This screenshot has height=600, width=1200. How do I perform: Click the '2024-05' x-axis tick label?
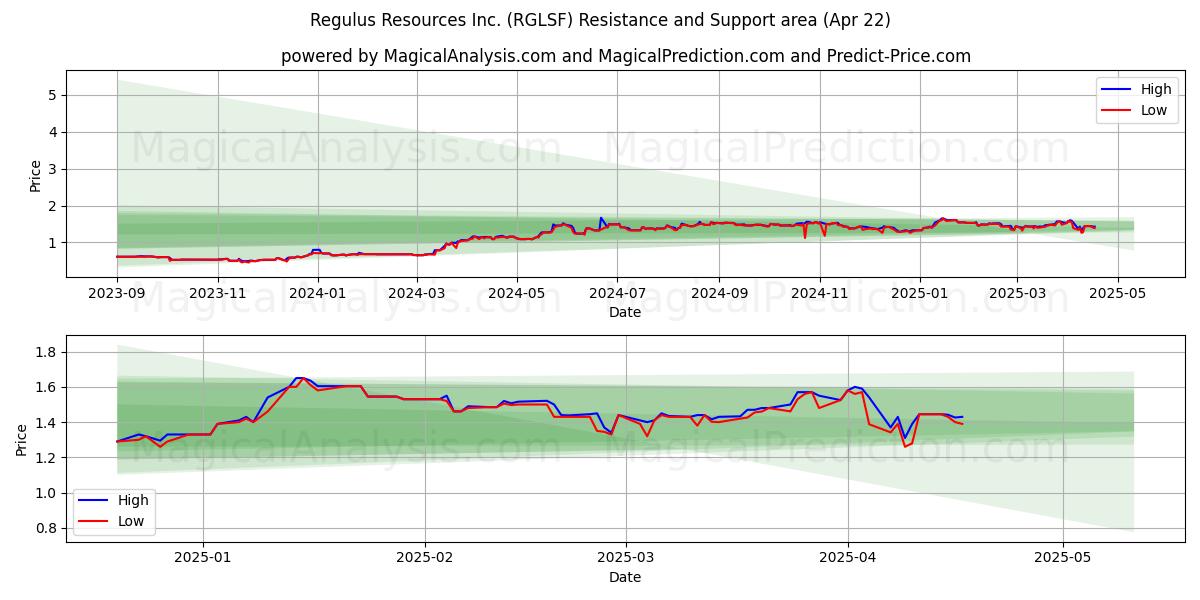516,293
